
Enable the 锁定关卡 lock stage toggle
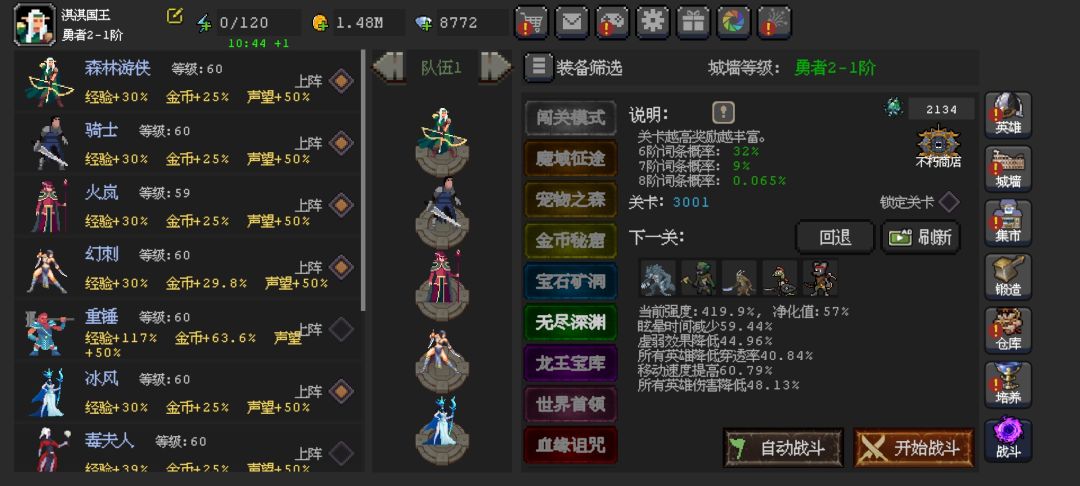point(949,202)
